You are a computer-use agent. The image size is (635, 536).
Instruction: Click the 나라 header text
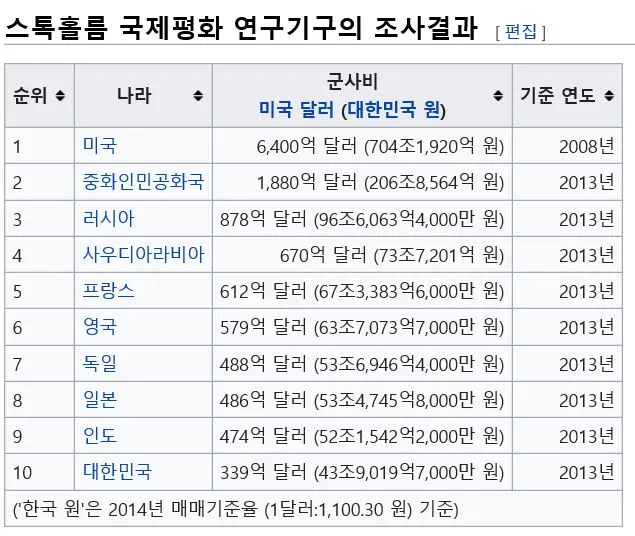134,96
